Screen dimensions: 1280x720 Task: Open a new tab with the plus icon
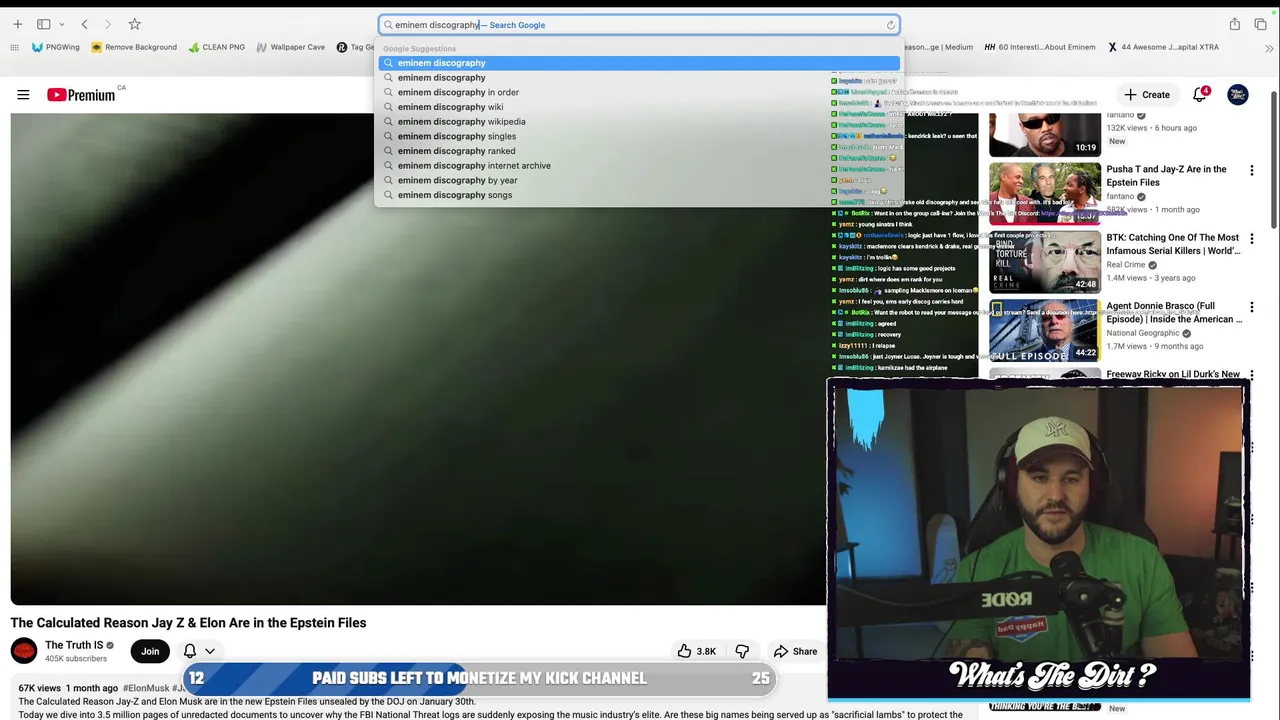(17, 24)
